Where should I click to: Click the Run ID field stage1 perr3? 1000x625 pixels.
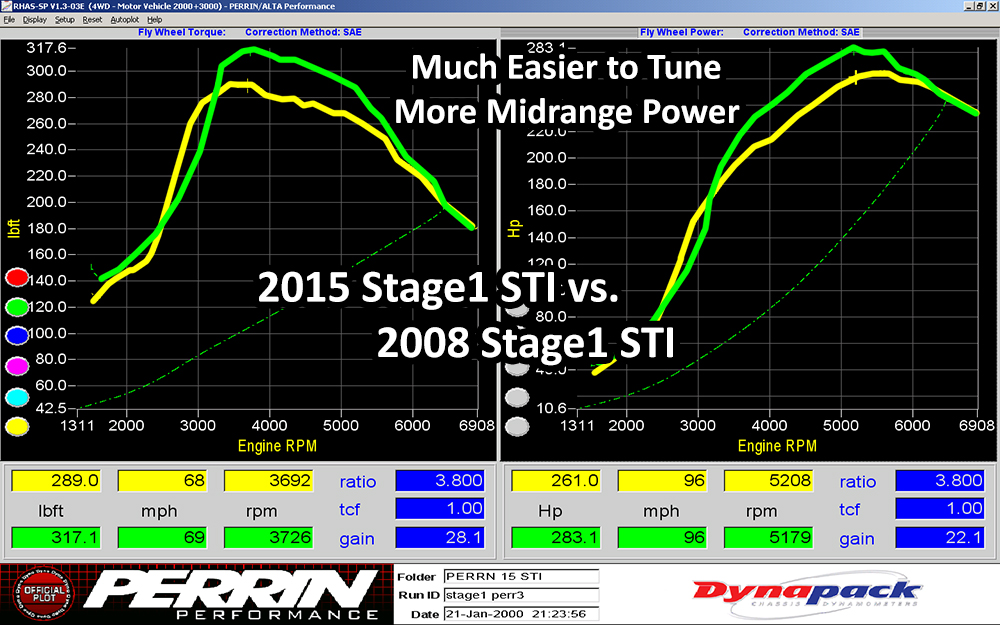click(x=521, y=596)
